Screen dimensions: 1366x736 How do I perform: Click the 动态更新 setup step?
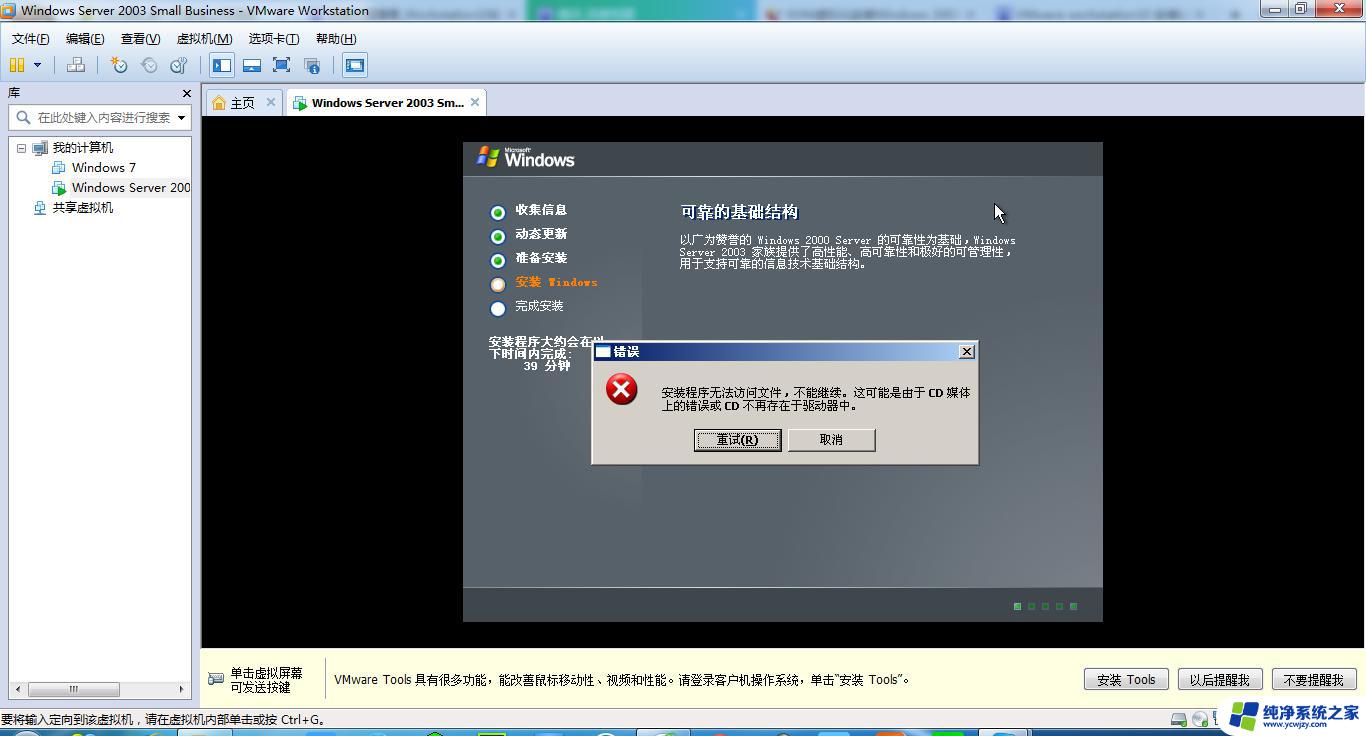click(x=541, y=234)
